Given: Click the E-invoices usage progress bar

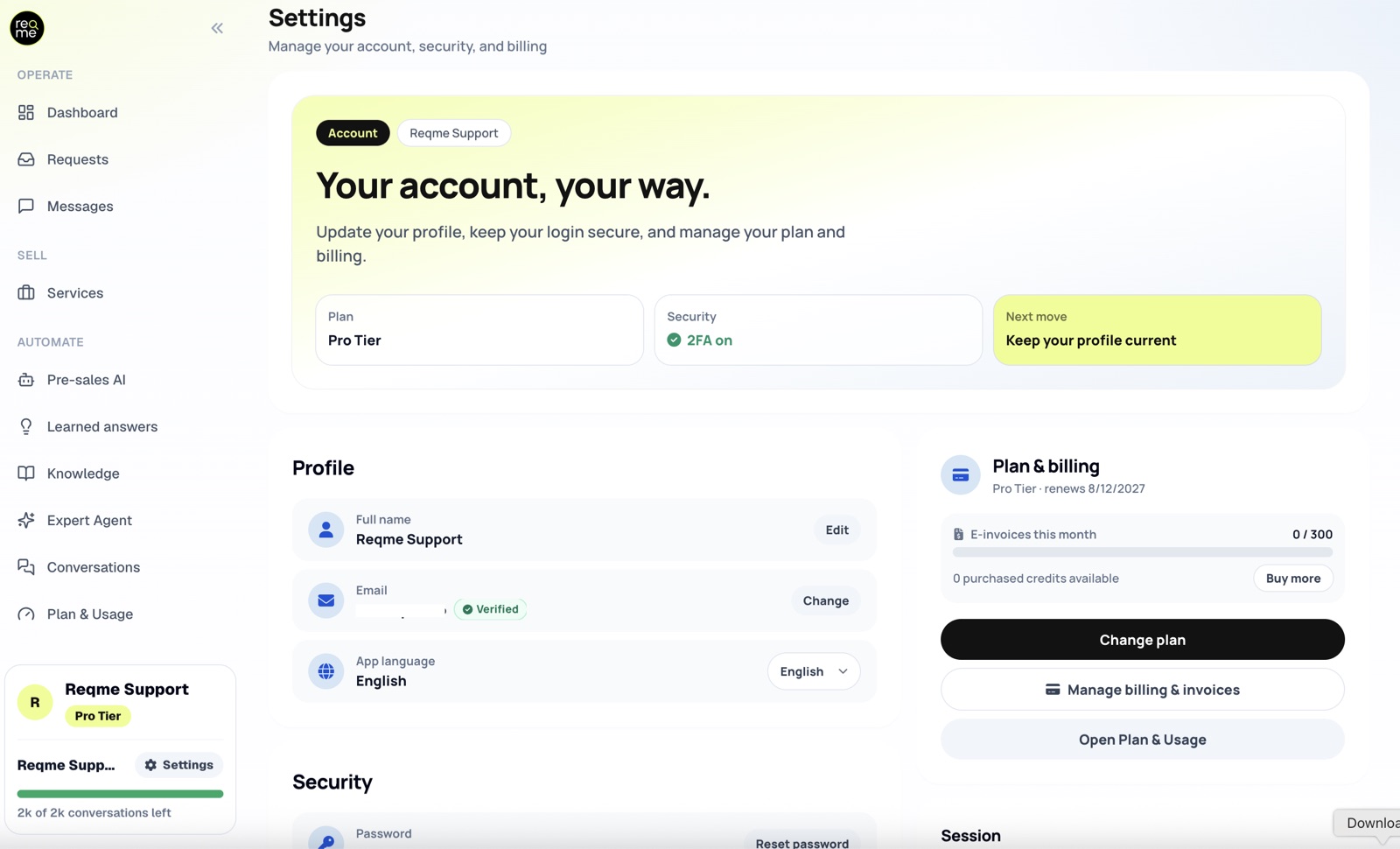Looking at the screenshot, I should click(1142, 552).
